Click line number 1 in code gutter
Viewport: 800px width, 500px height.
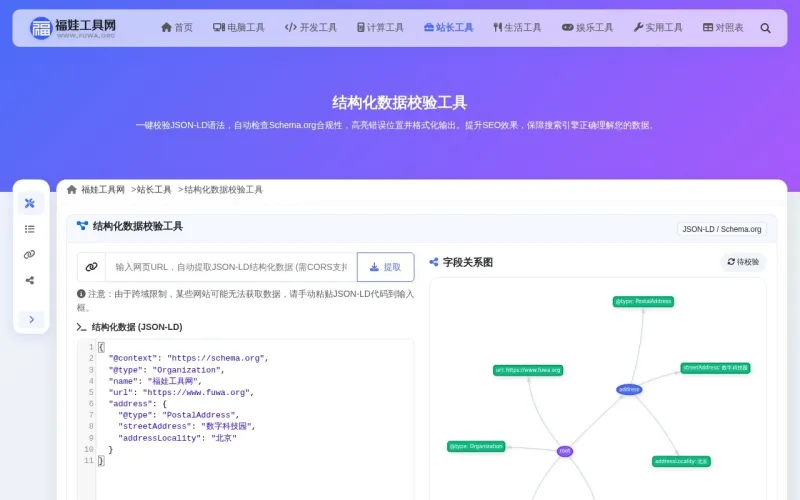coord(91,347)
